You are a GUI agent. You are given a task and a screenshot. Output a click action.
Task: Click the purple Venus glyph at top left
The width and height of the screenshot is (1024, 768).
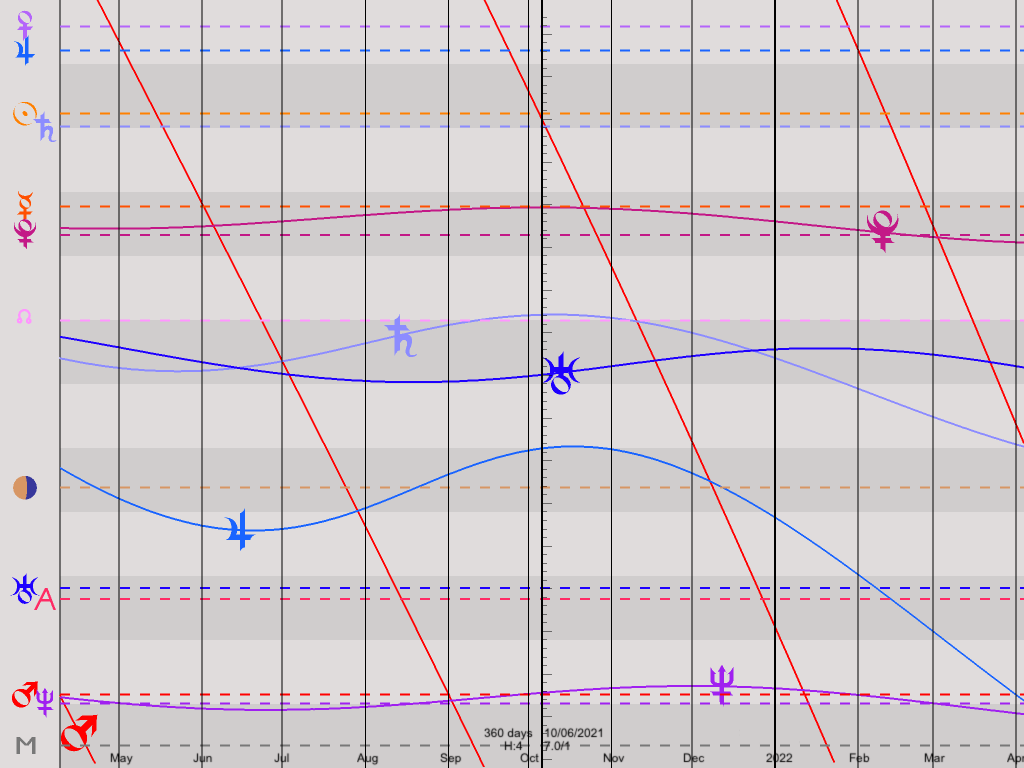(25, 19)
